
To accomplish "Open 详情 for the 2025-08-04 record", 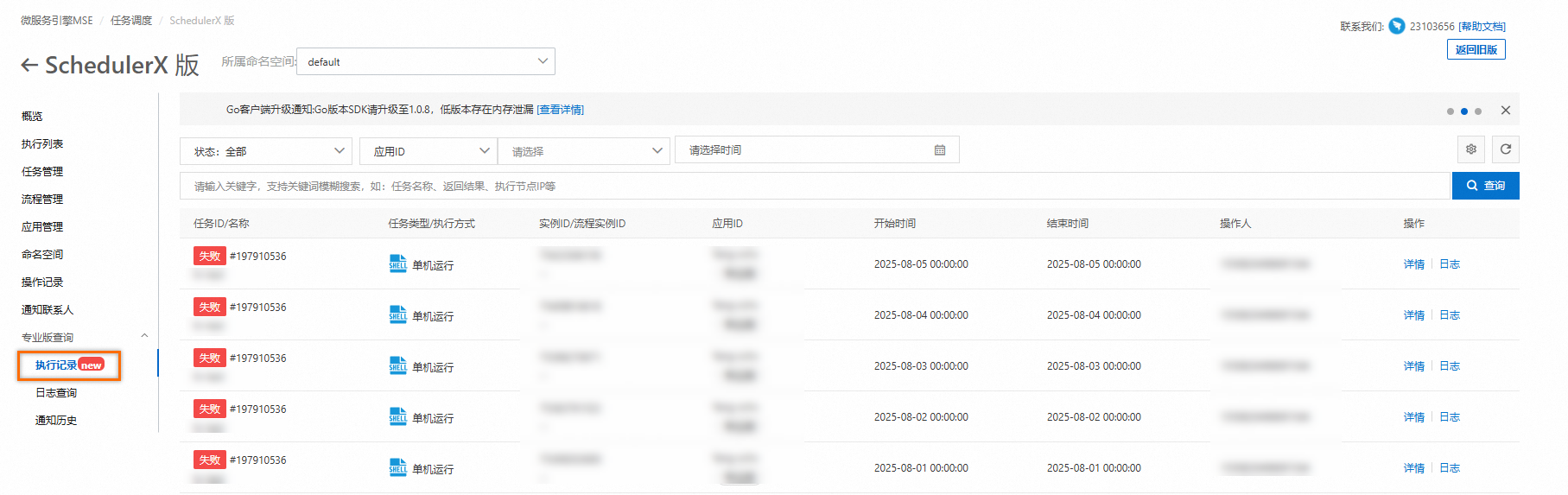I will pyautogui.click(x=1414, y=315).
